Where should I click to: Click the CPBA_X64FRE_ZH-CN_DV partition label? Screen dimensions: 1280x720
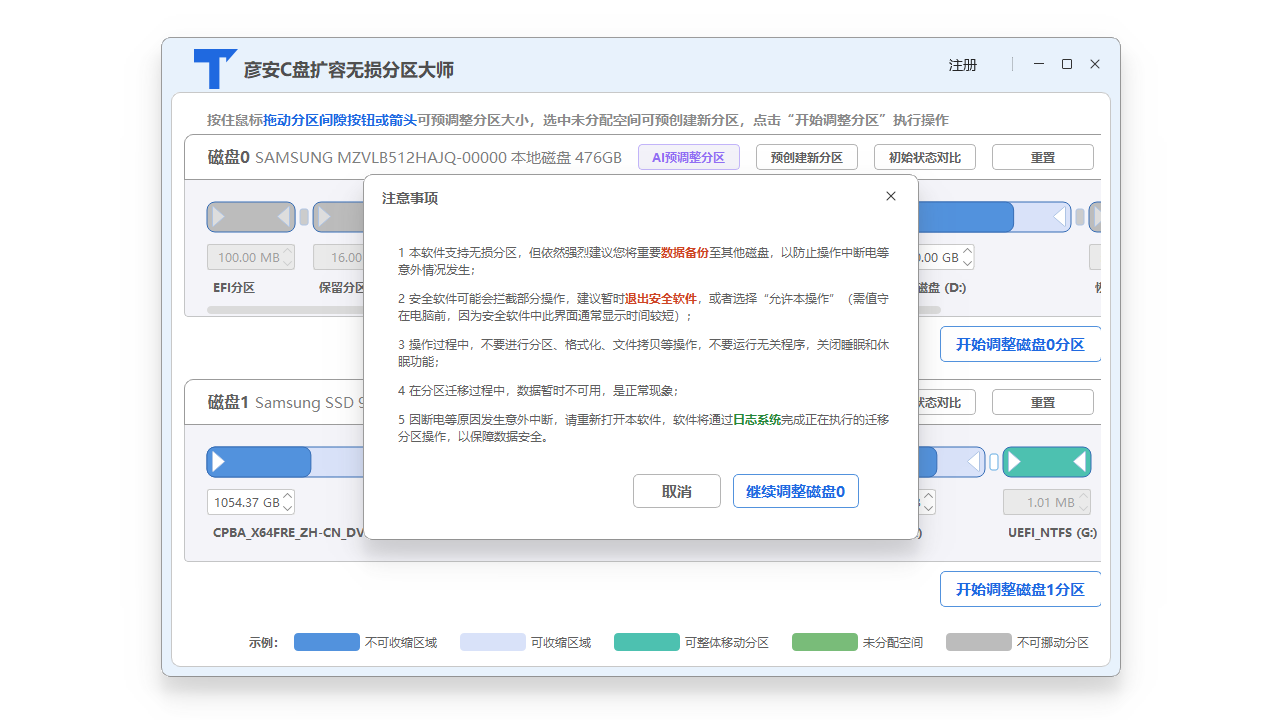pos(289,532)
